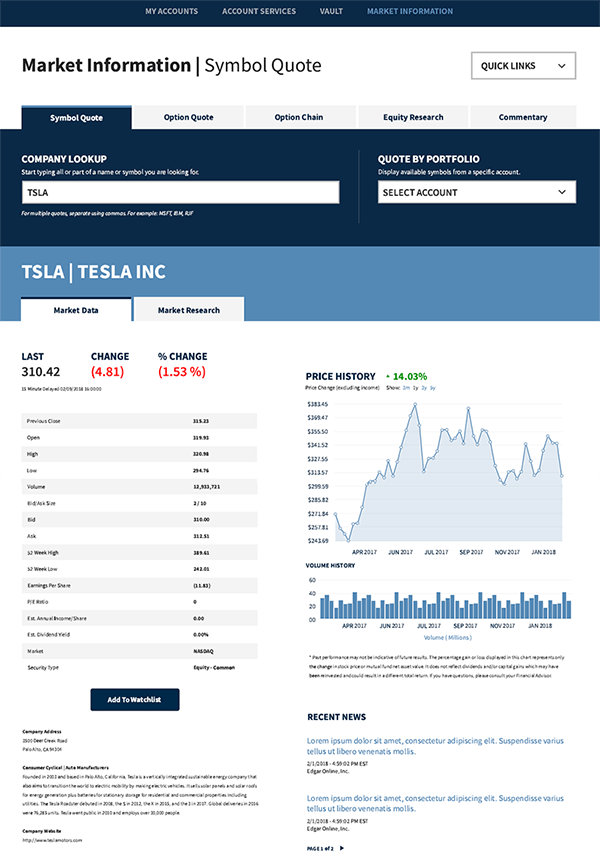This screenshot has width=600, height=865.
Task: Show 3y price history range
Action: coord(433,388)
